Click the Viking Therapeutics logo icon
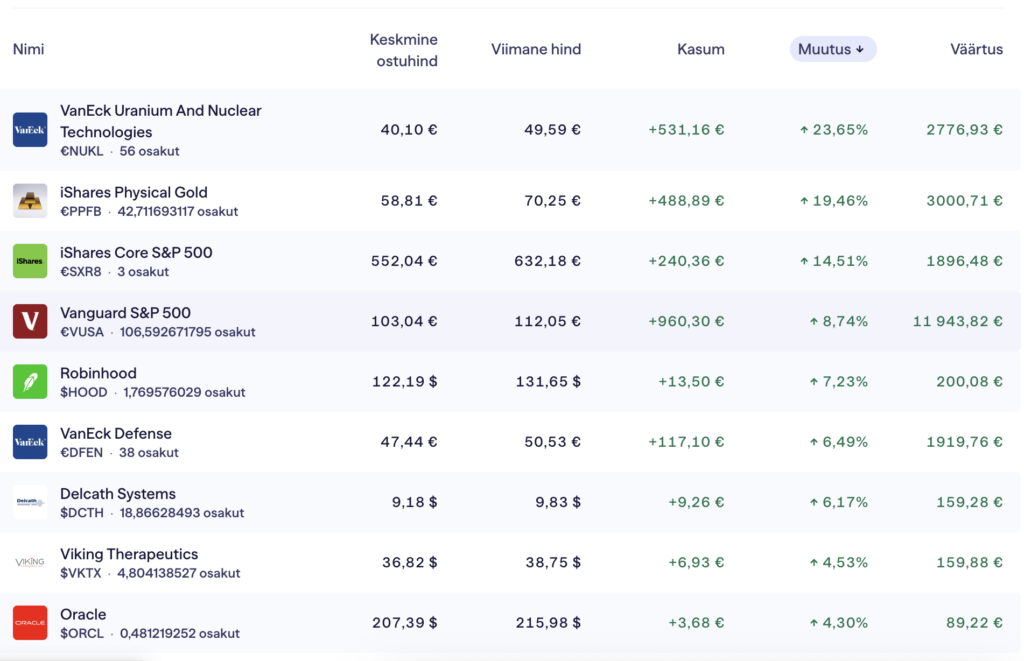This screenshot has width=1024, height=661. (x=30, y=562)
